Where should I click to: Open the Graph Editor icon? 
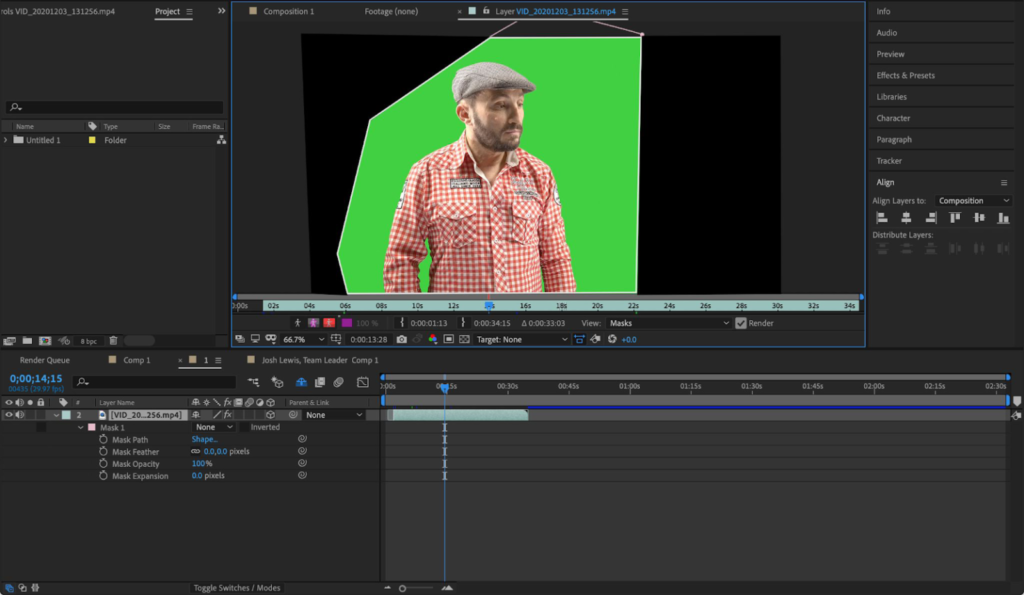tap(362, 382)
